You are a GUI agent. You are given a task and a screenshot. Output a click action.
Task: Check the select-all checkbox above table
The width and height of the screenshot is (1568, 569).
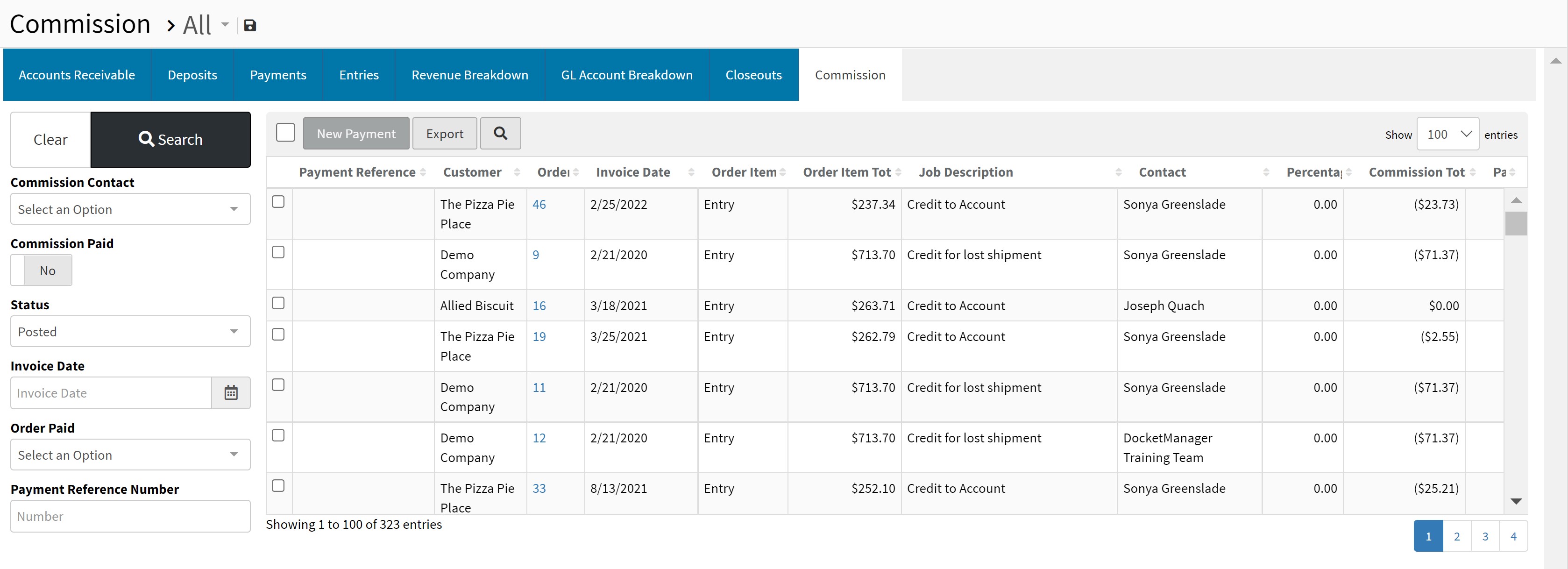tap(285, 133)
